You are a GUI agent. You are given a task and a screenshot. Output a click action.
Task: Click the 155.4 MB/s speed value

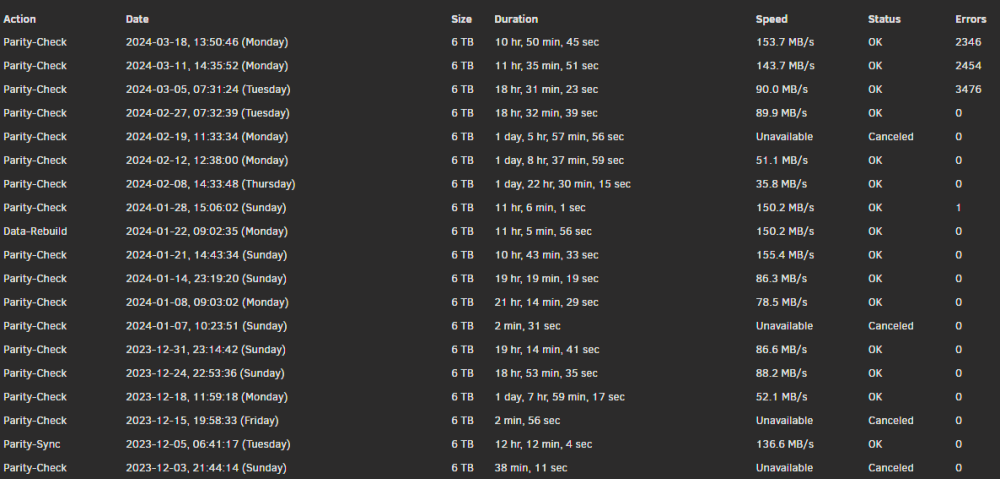(x=784, y=255)
